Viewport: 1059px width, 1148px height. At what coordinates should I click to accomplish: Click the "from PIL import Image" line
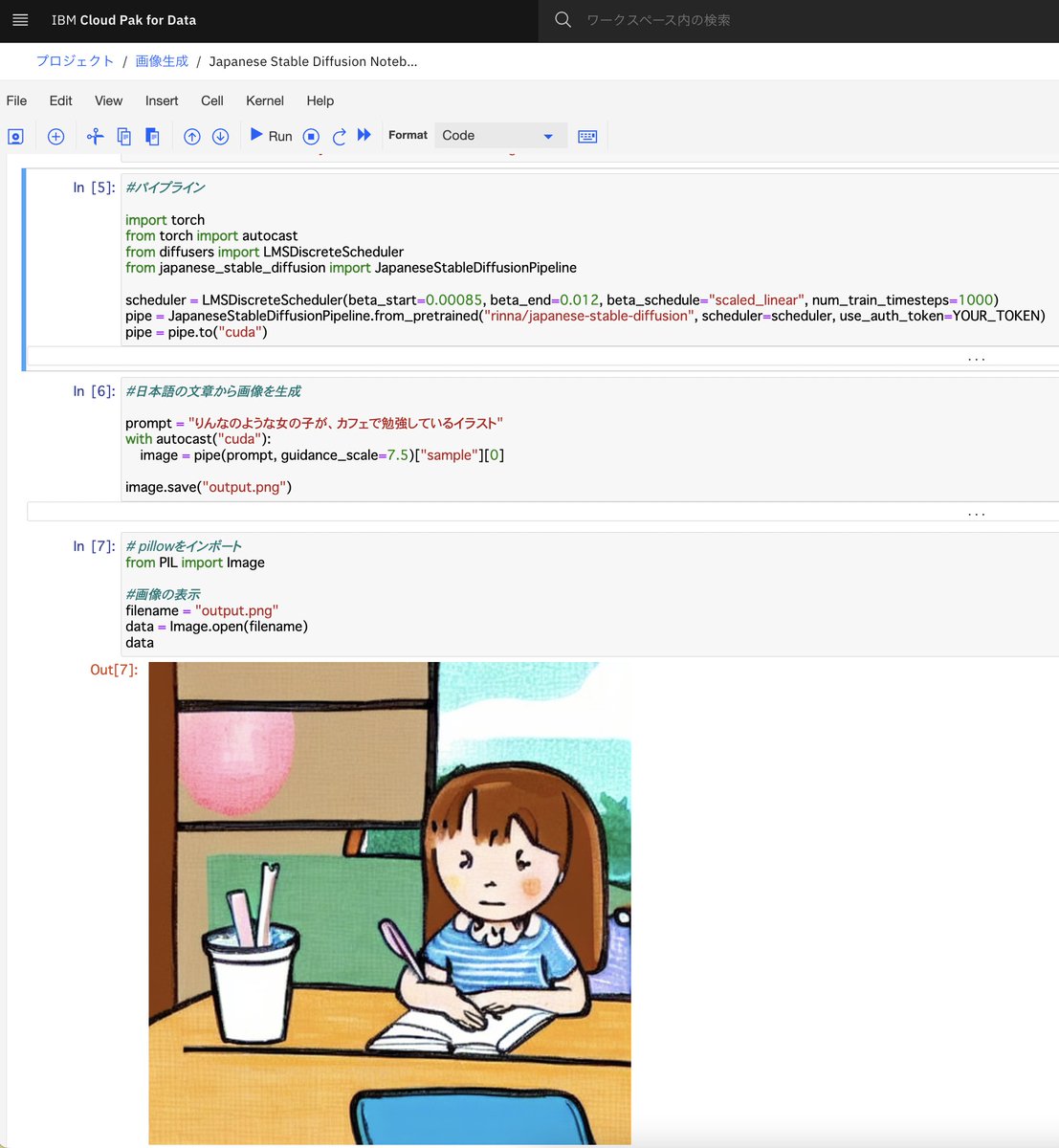[x=195, y=563]
